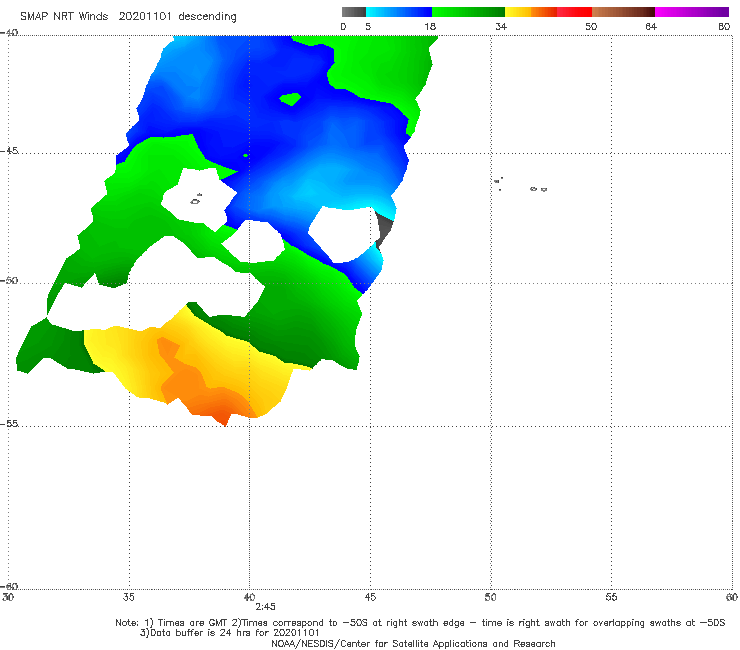Click the longitude axis label '60'
Screen dimensions: 740x650
click(x=732, y=597)
